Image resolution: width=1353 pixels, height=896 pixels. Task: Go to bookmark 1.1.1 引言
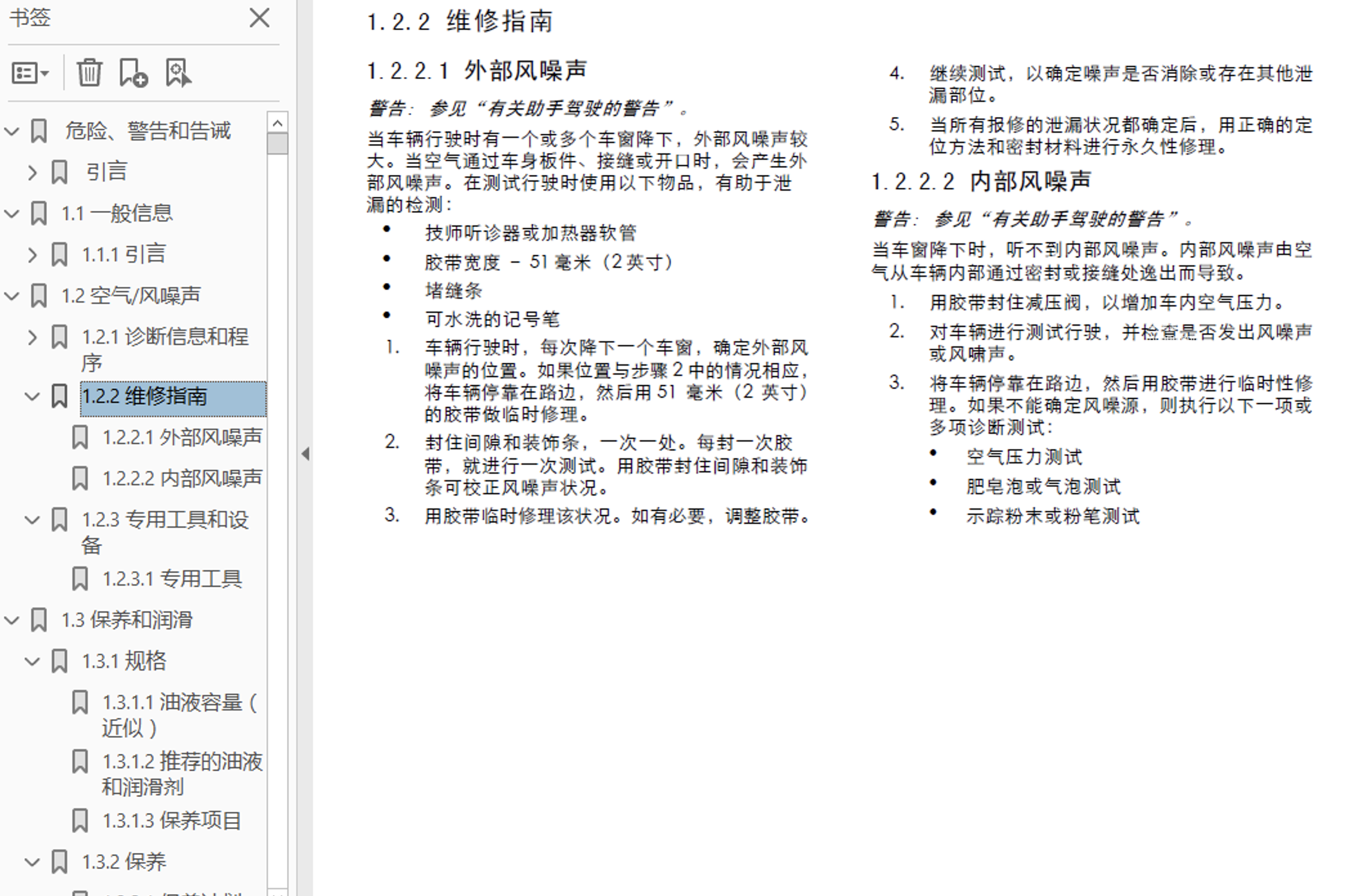124,254
